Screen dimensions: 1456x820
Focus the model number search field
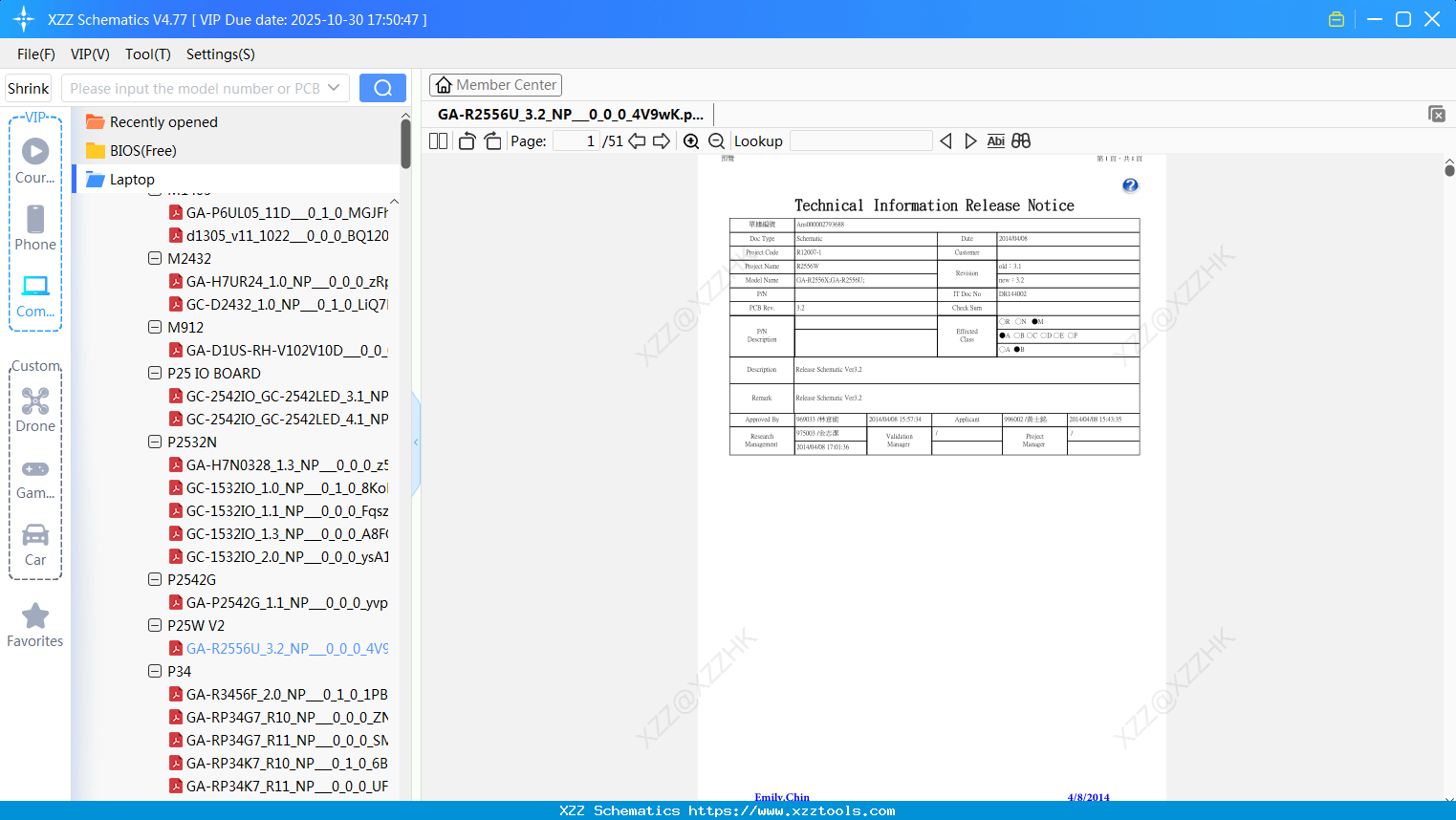195,88
